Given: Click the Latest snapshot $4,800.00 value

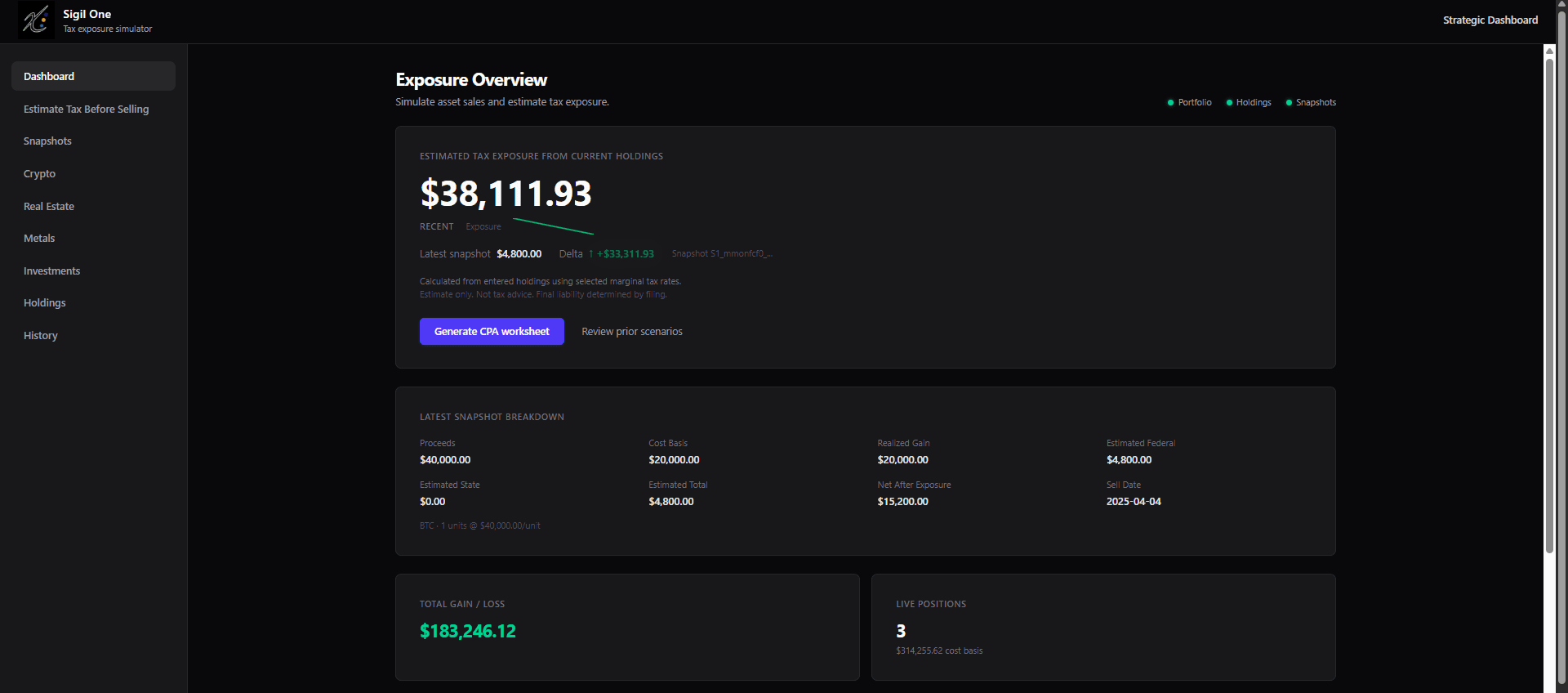Looking at the screenshot, I should [519, 253].
